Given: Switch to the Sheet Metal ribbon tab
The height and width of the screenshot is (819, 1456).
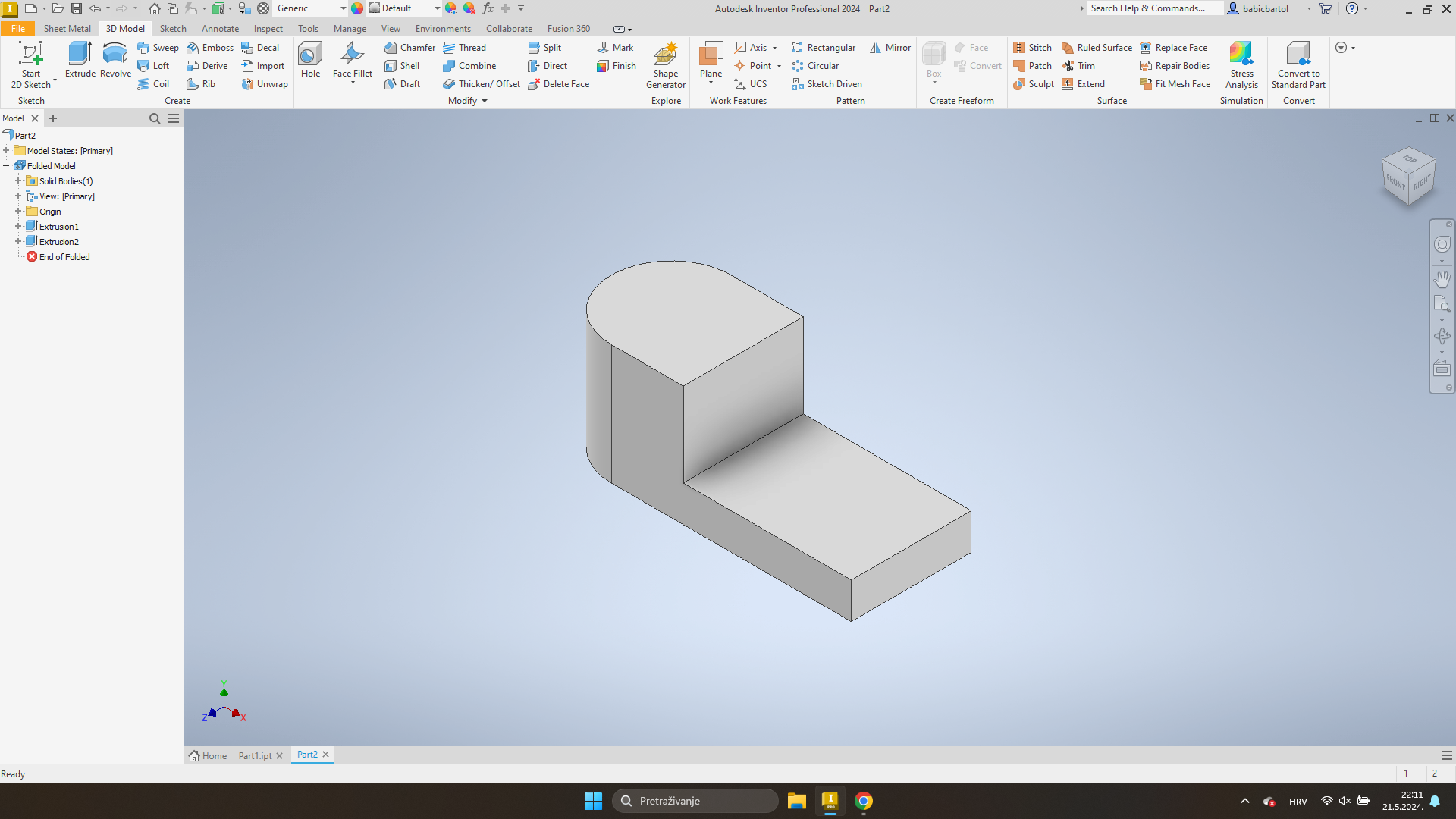Looking at the screenshot, I should (66, 28).
